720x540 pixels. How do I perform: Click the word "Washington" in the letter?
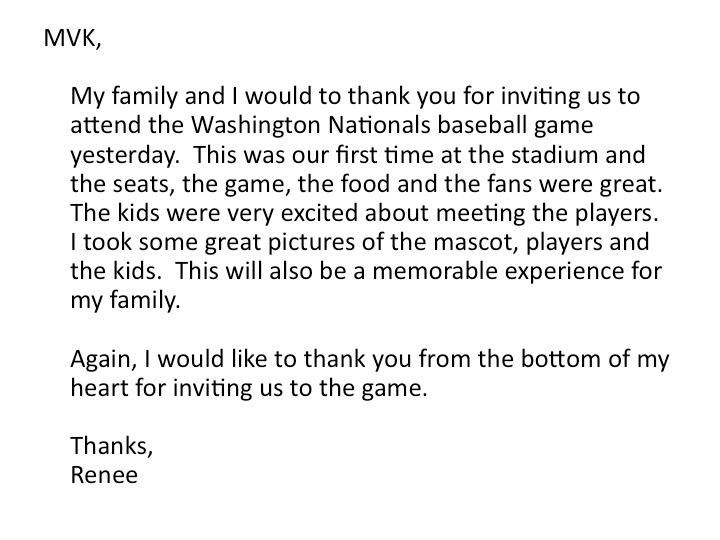pos(255,125)
